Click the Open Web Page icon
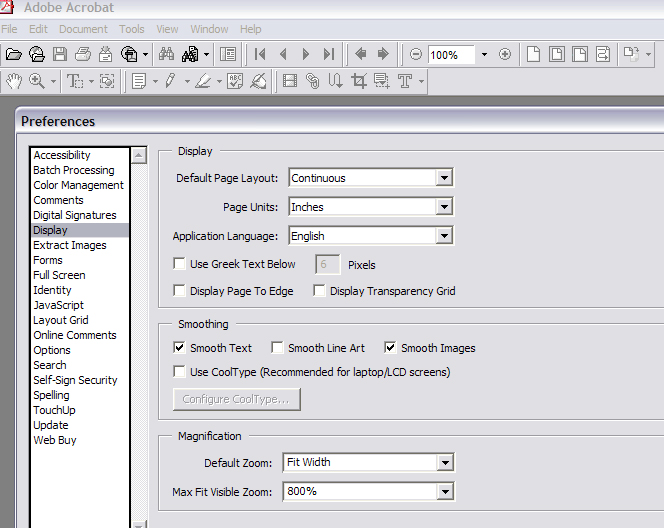The height and width of the screenshot is (528, 664). pos(37,54)
